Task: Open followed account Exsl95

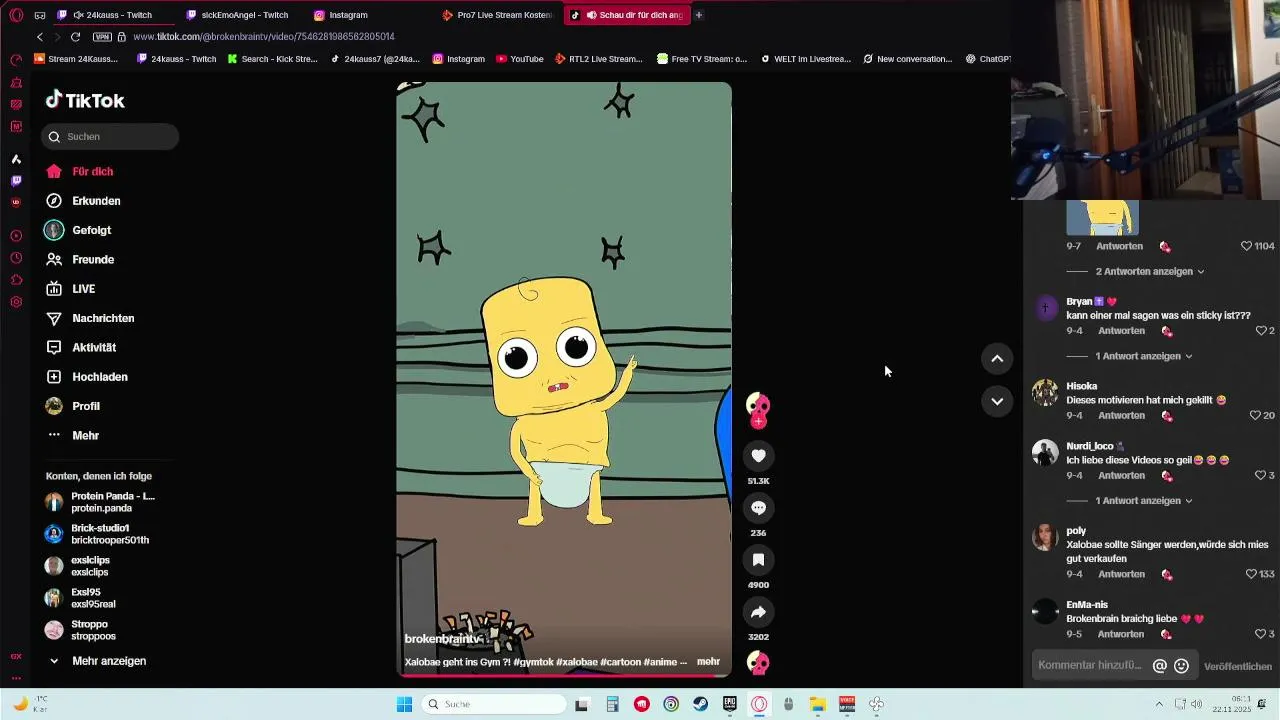Action: coord(81,598)
